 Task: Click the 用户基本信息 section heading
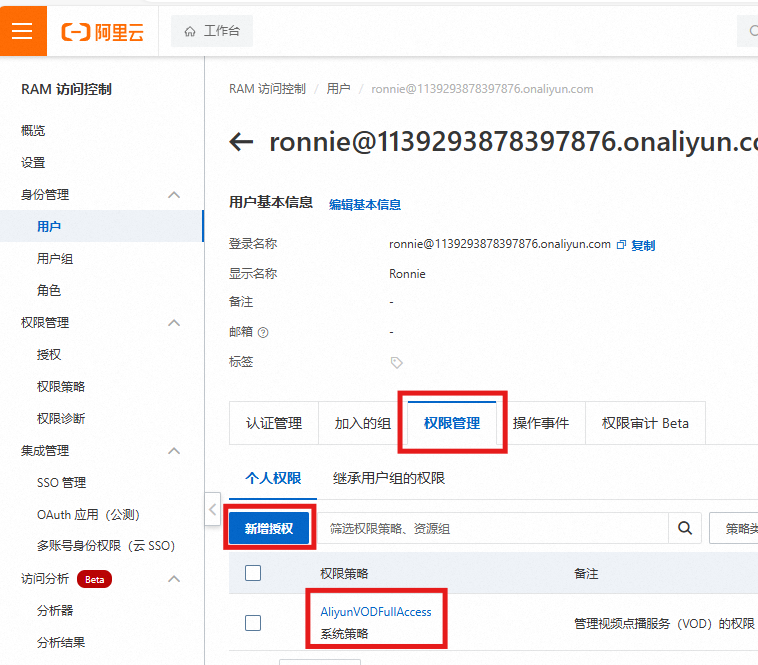point(271,202)
